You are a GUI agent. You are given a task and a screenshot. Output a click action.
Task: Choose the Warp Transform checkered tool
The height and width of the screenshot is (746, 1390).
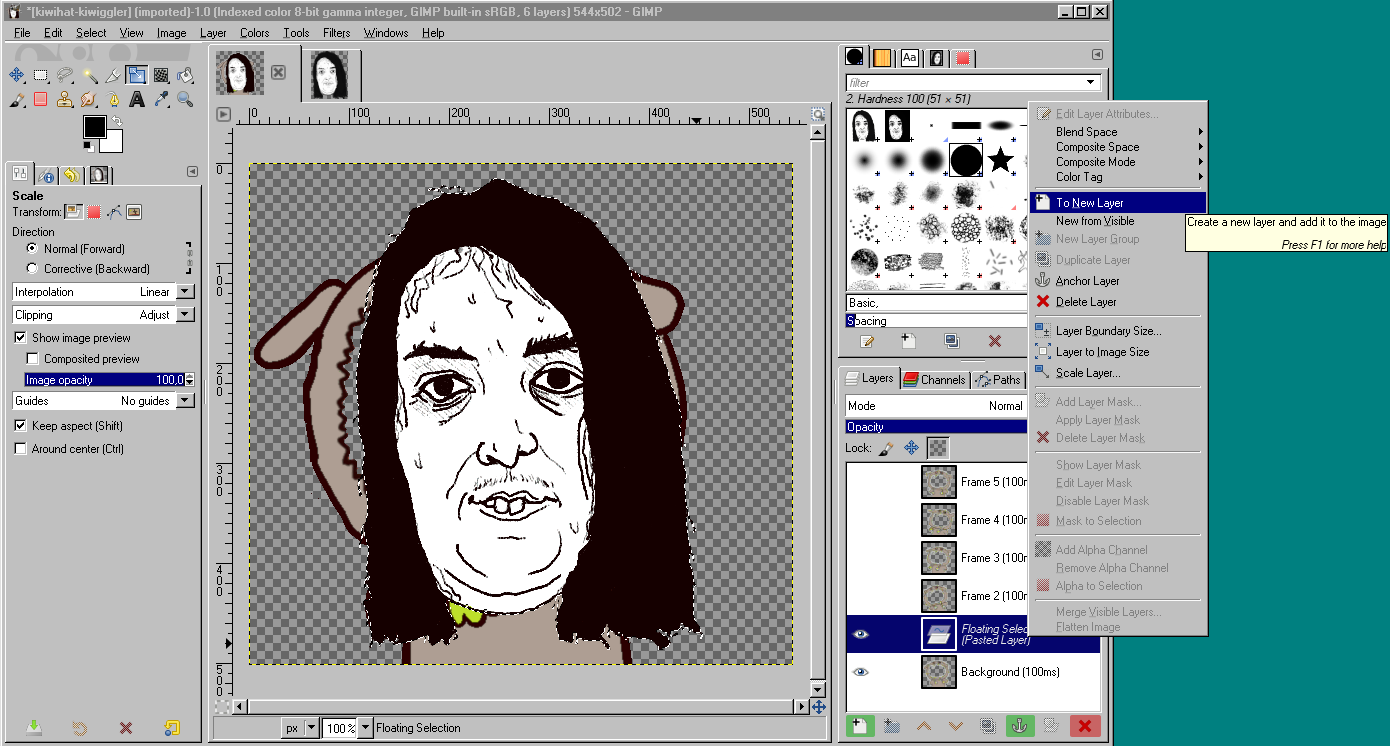(x=161, y=75)
